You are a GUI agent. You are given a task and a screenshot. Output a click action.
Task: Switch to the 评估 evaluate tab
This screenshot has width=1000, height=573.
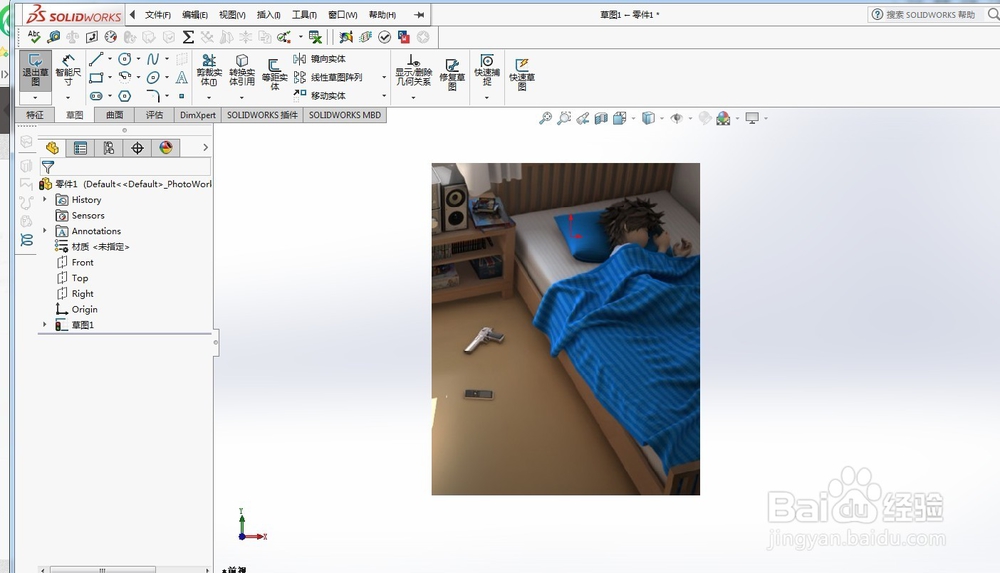pos(154,115)
